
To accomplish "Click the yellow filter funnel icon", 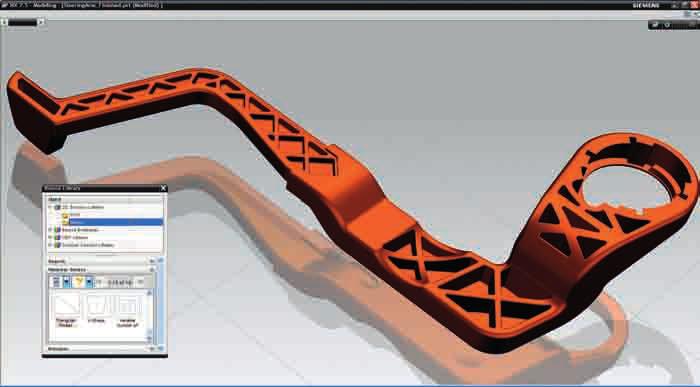I will tap(79, 282).
